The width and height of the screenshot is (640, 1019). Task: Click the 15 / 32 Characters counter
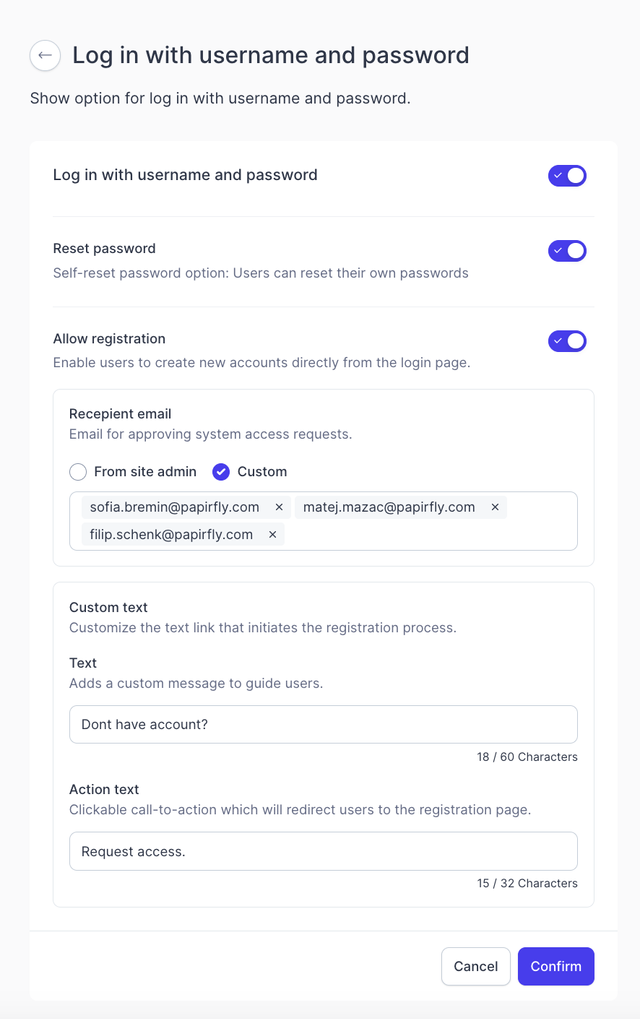click(x=527, y=883)
